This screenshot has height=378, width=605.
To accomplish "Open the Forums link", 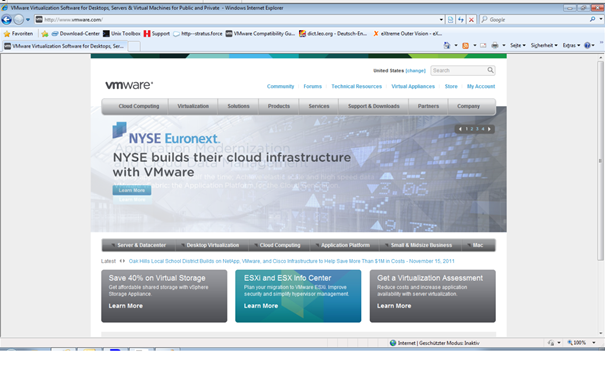I will pyautogui.click(x=313, y=86).
